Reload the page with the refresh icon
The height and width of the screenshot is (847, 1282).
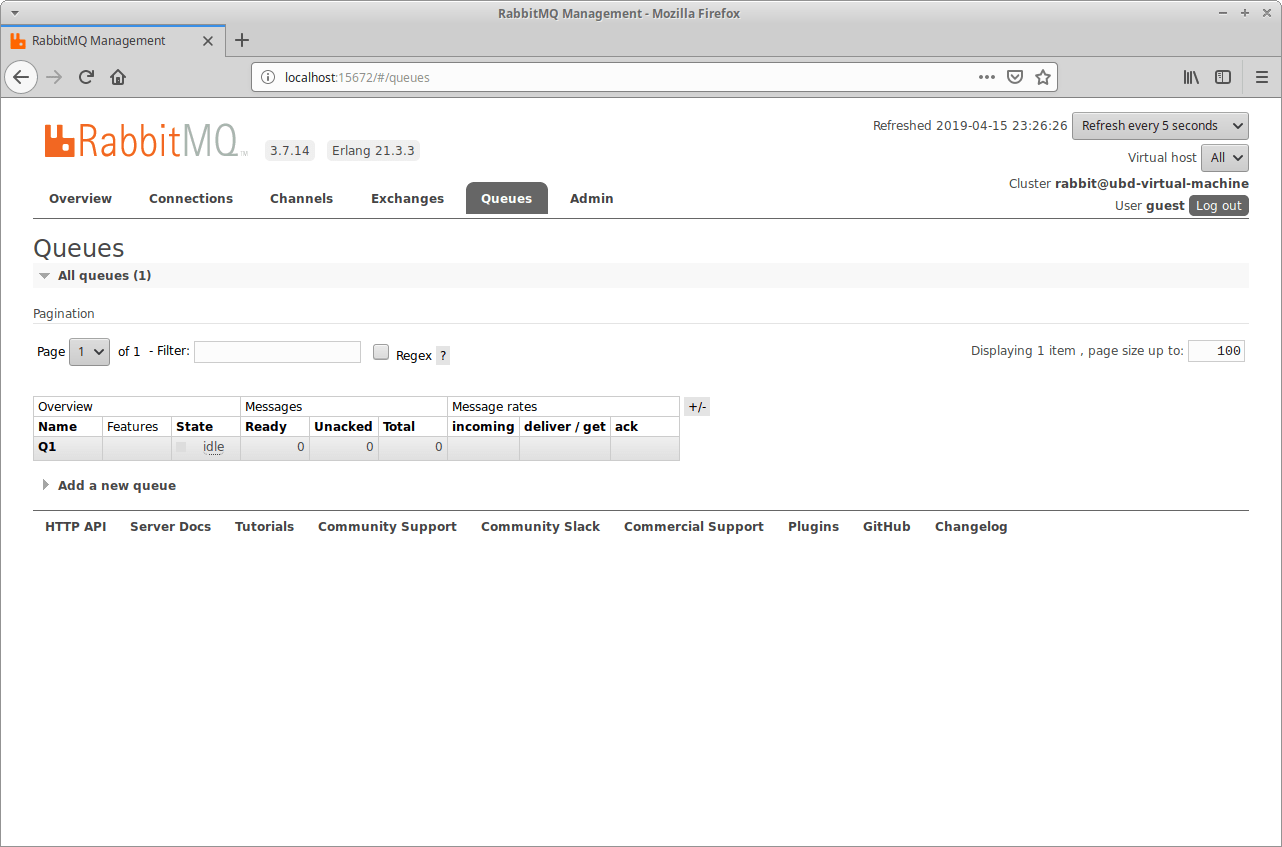[x=85, y=77]
